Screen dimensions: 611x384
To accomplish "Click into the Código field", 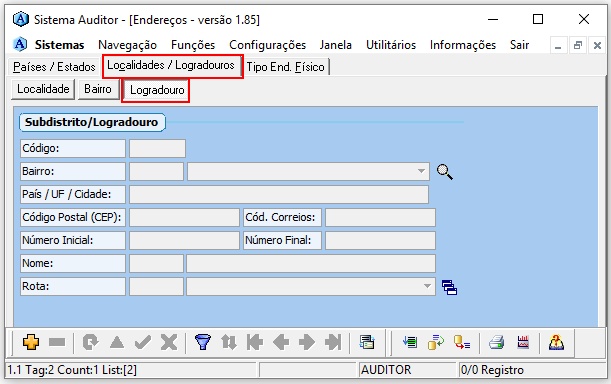I will (157, 149).
